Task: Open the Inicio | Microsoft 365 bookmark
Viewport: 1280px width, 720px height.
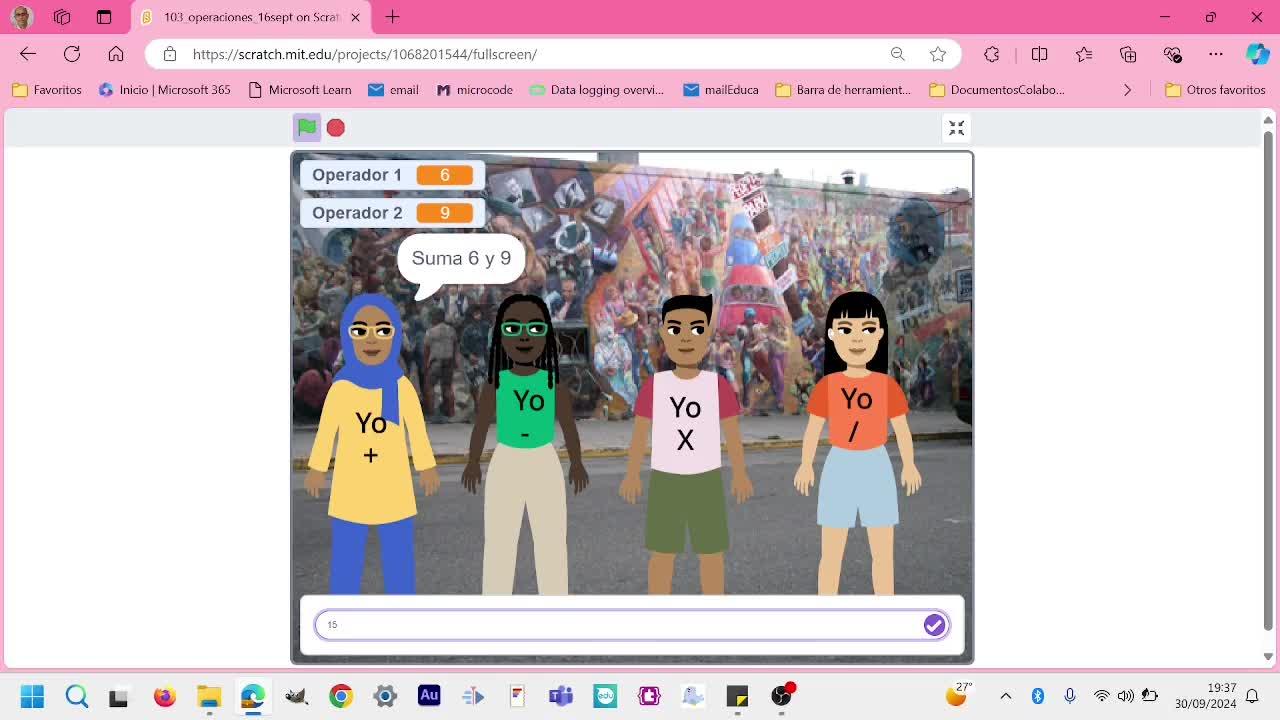Action: click(165, 90)
